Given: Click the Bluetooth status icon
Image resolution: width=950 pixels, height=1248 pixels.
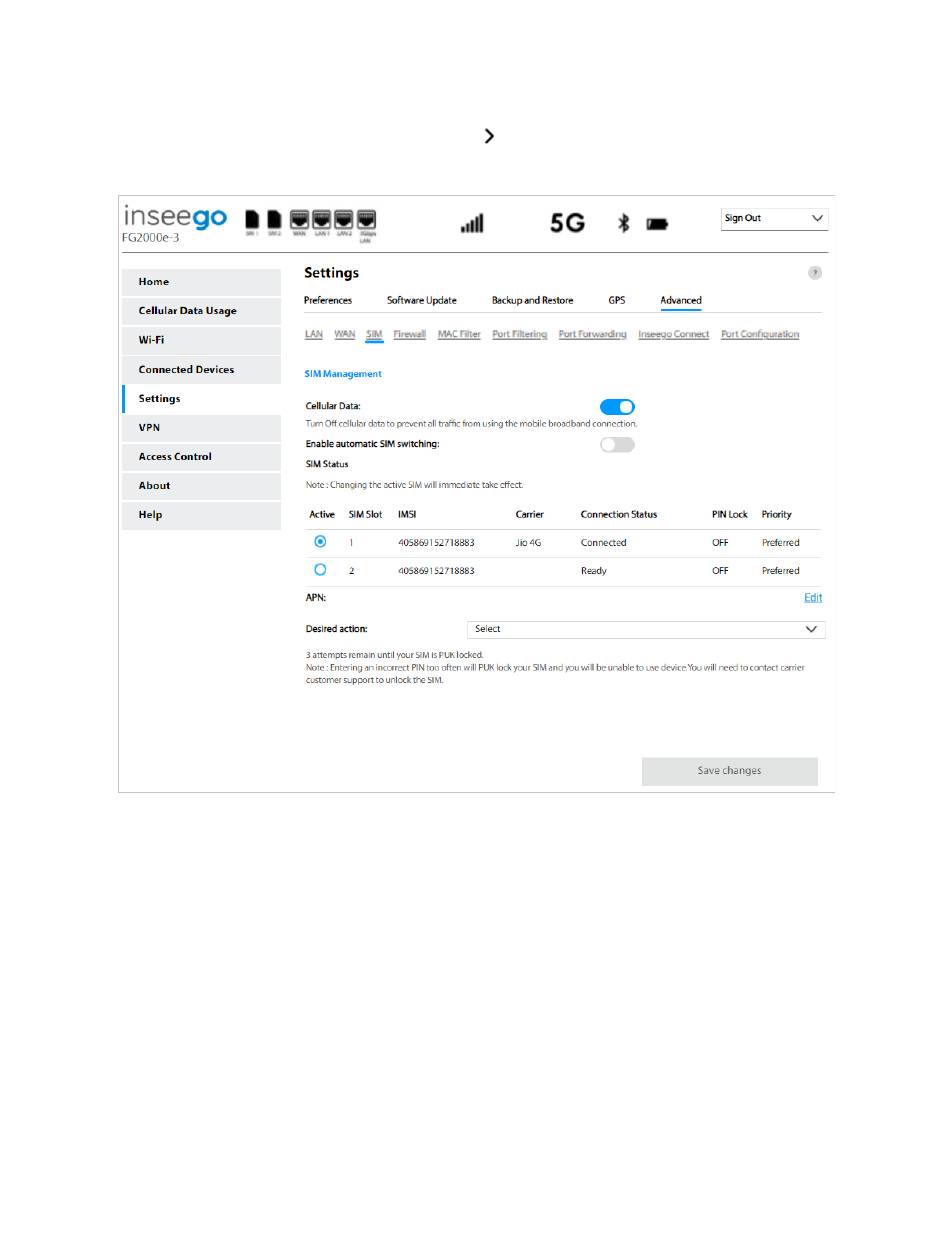Looking at the screenshot, I should coord(623,223).
